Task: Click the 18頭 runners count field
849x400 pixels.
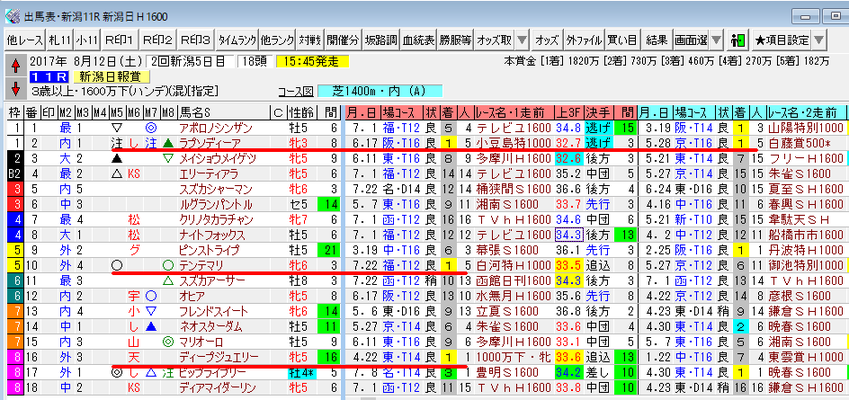Action: [254, 62]
